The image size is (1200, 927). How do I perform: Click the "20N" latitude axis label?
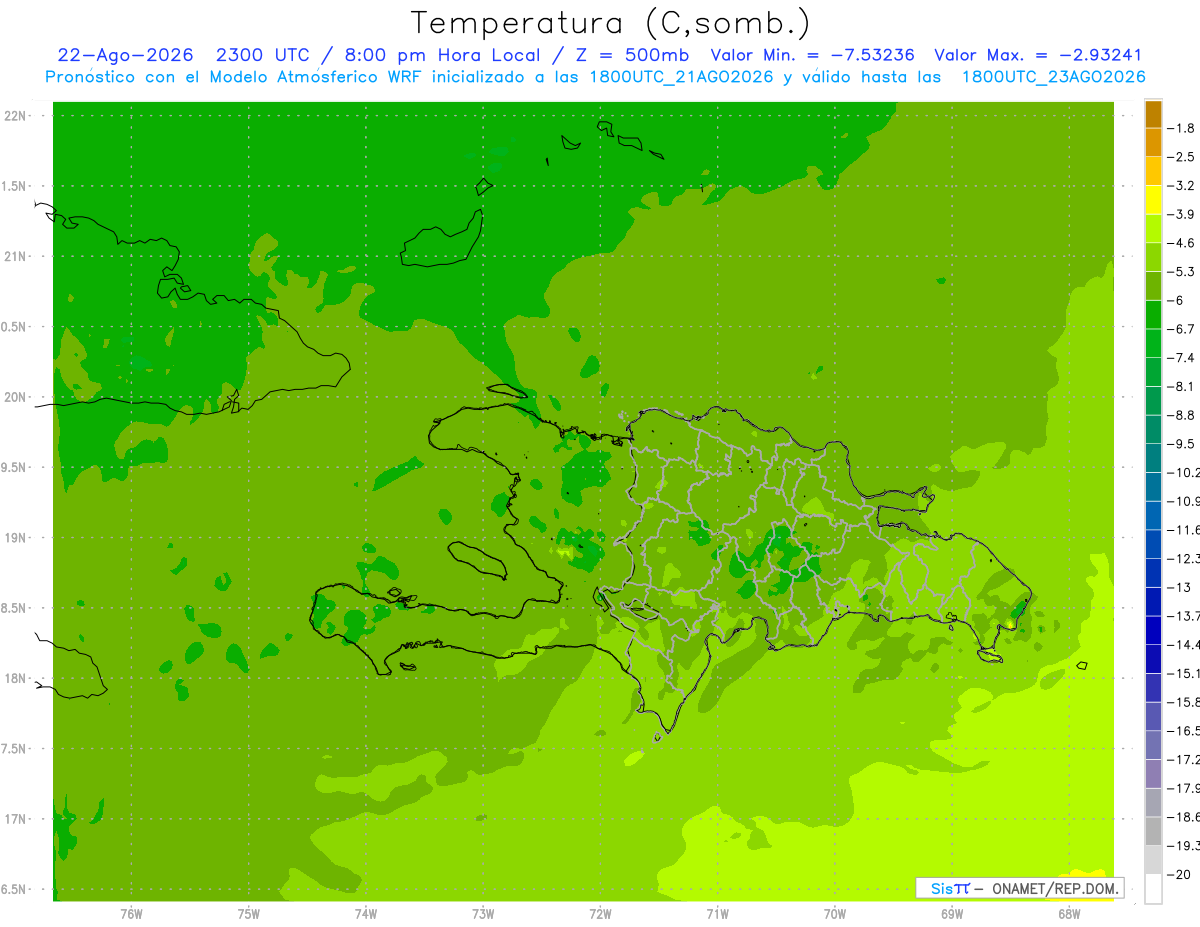pos(15,397)
